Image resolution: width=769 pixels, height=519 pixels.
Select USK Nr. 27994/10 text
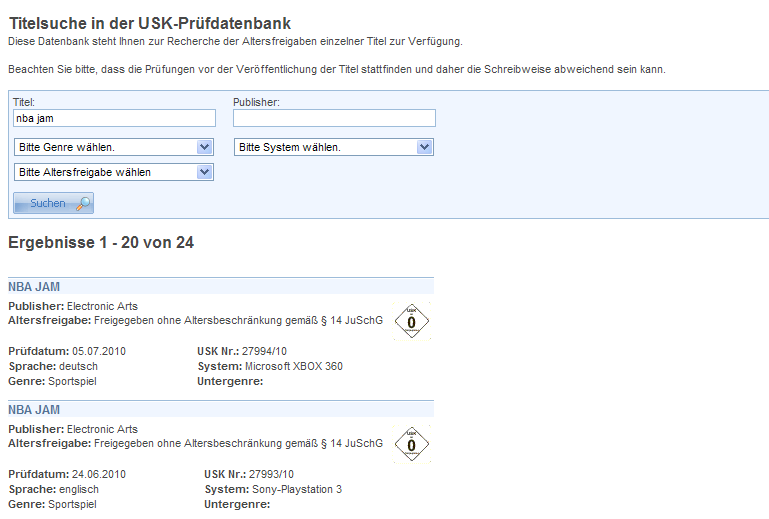(x=264, y=351)
